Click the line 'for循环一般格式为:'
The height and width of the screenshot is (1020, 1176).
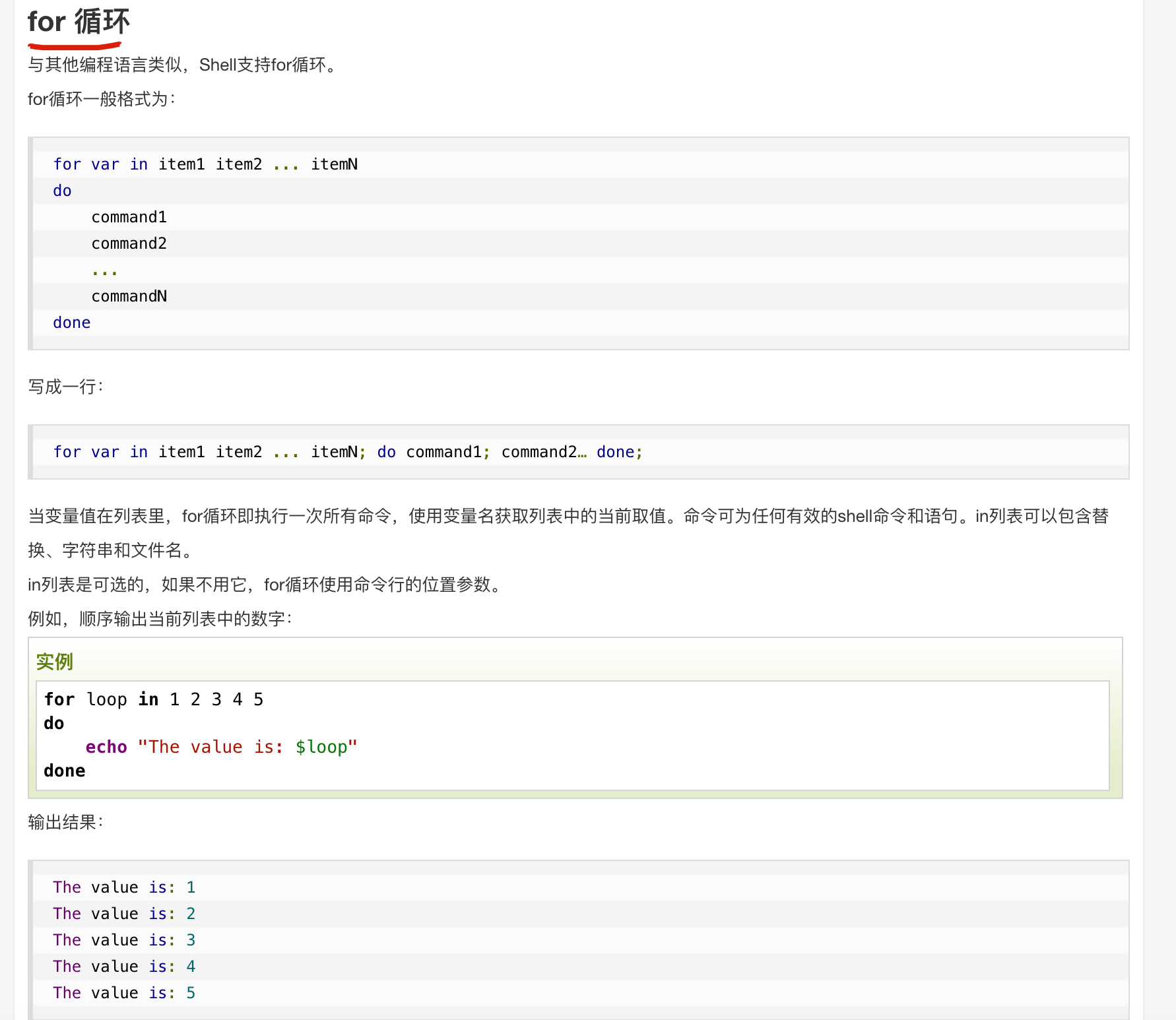(102, 99)
